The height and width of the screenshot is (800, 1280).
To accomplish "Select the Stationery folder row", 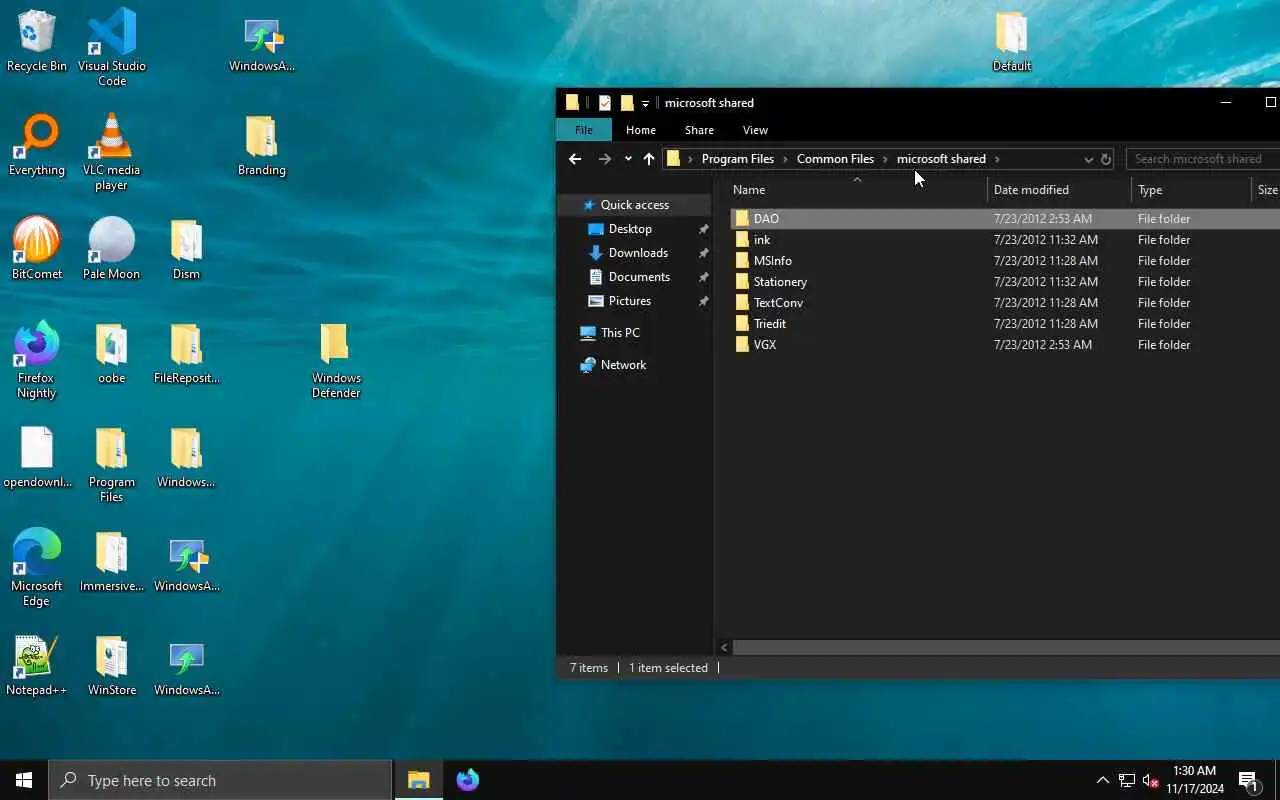I will pos(1004,282).
